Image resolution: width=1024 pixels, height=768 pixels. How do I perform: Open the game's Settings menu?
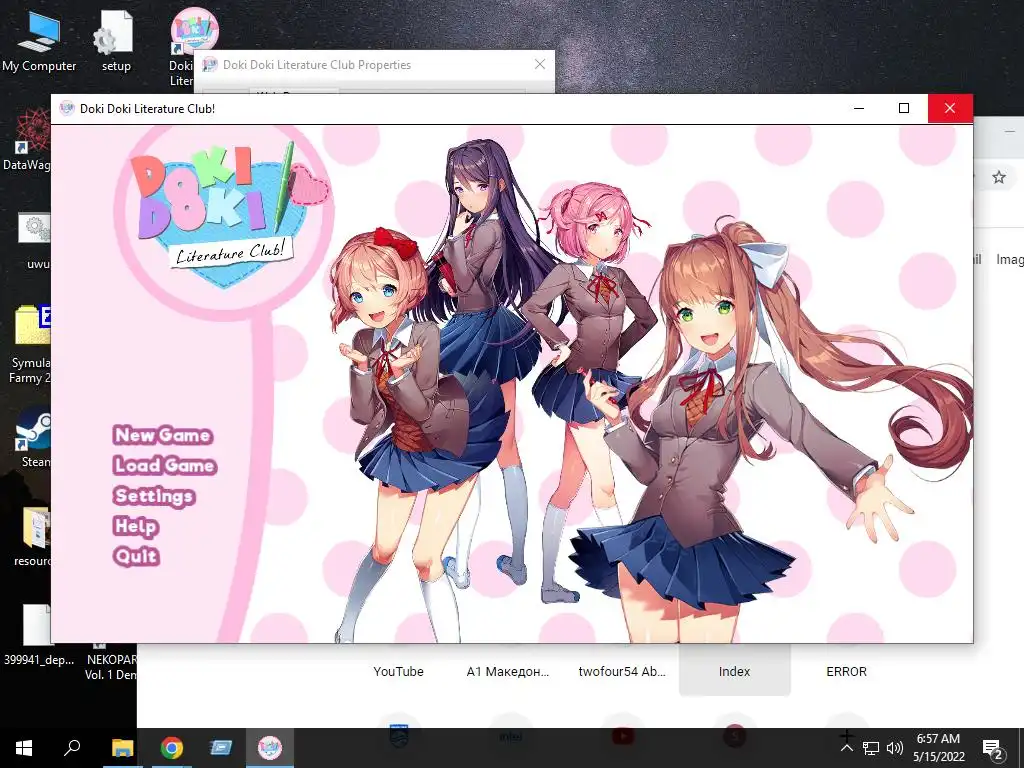click(x=153, y=496)
